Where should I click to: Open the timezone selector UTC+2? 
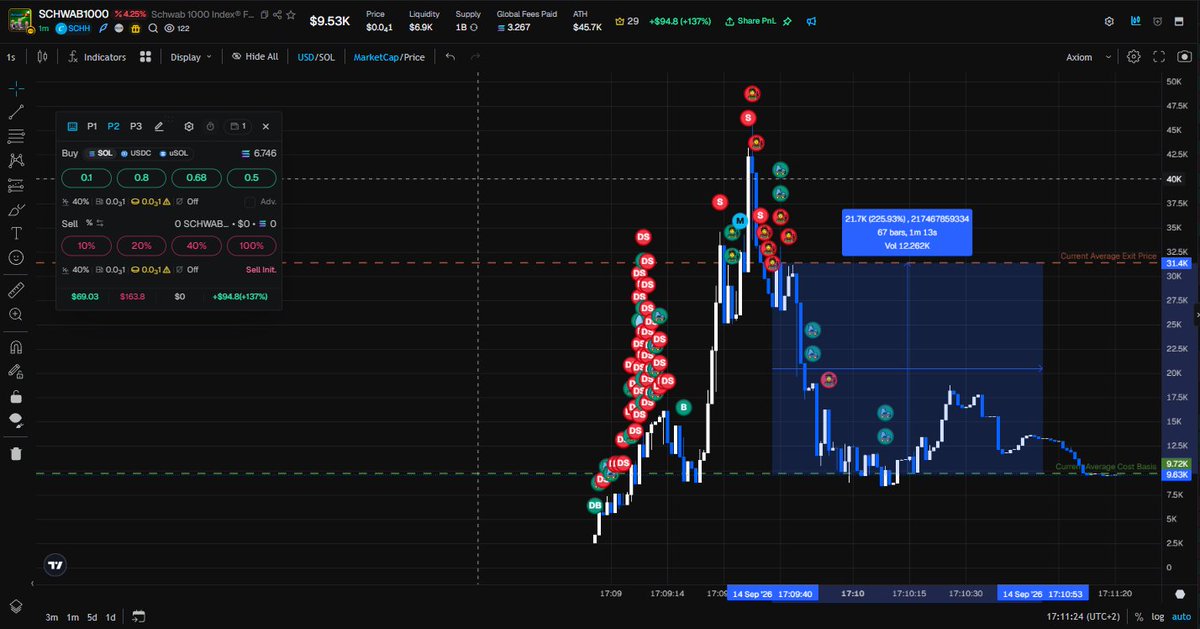click(x=1083, y=617)
